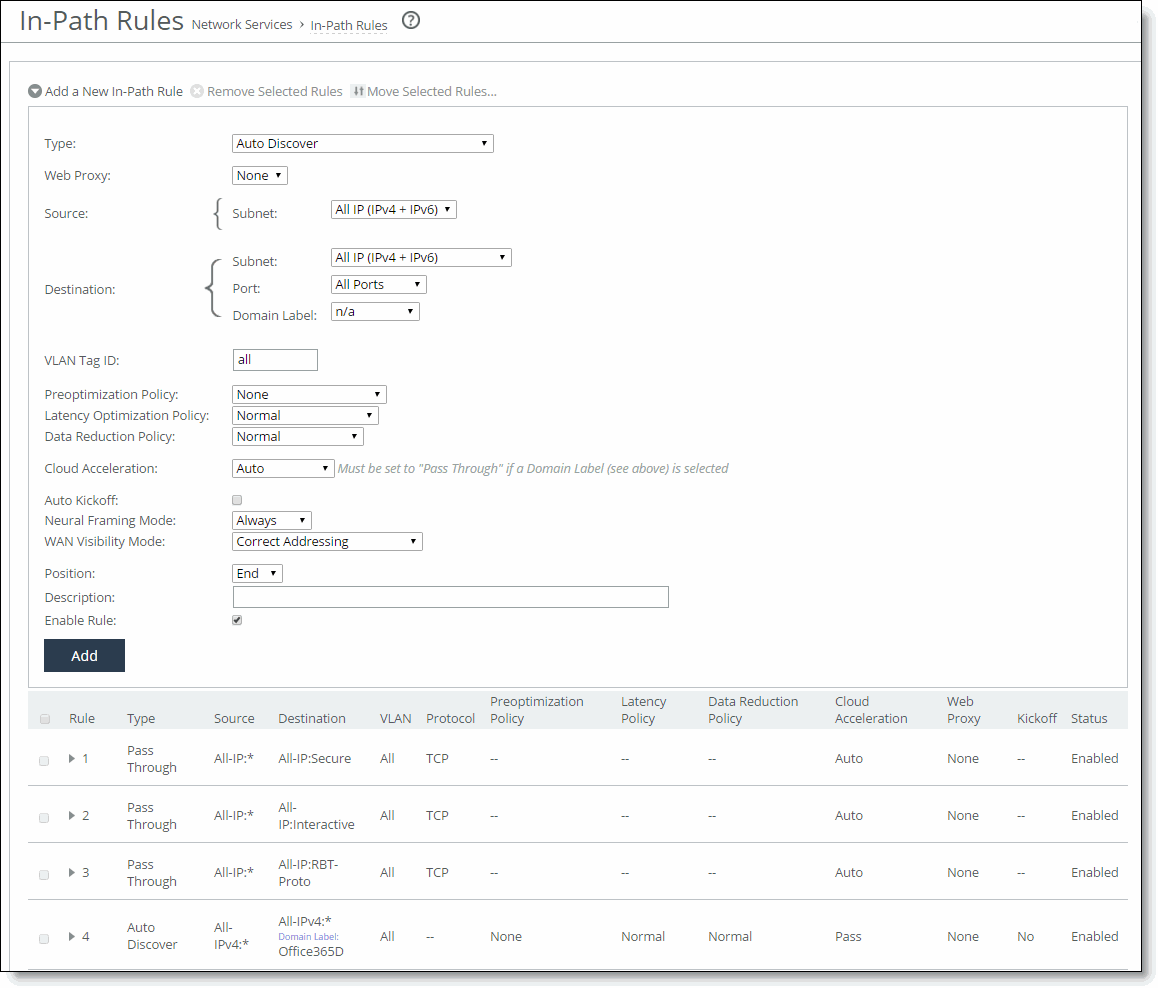Click into the Description text field

click(450, 597)
